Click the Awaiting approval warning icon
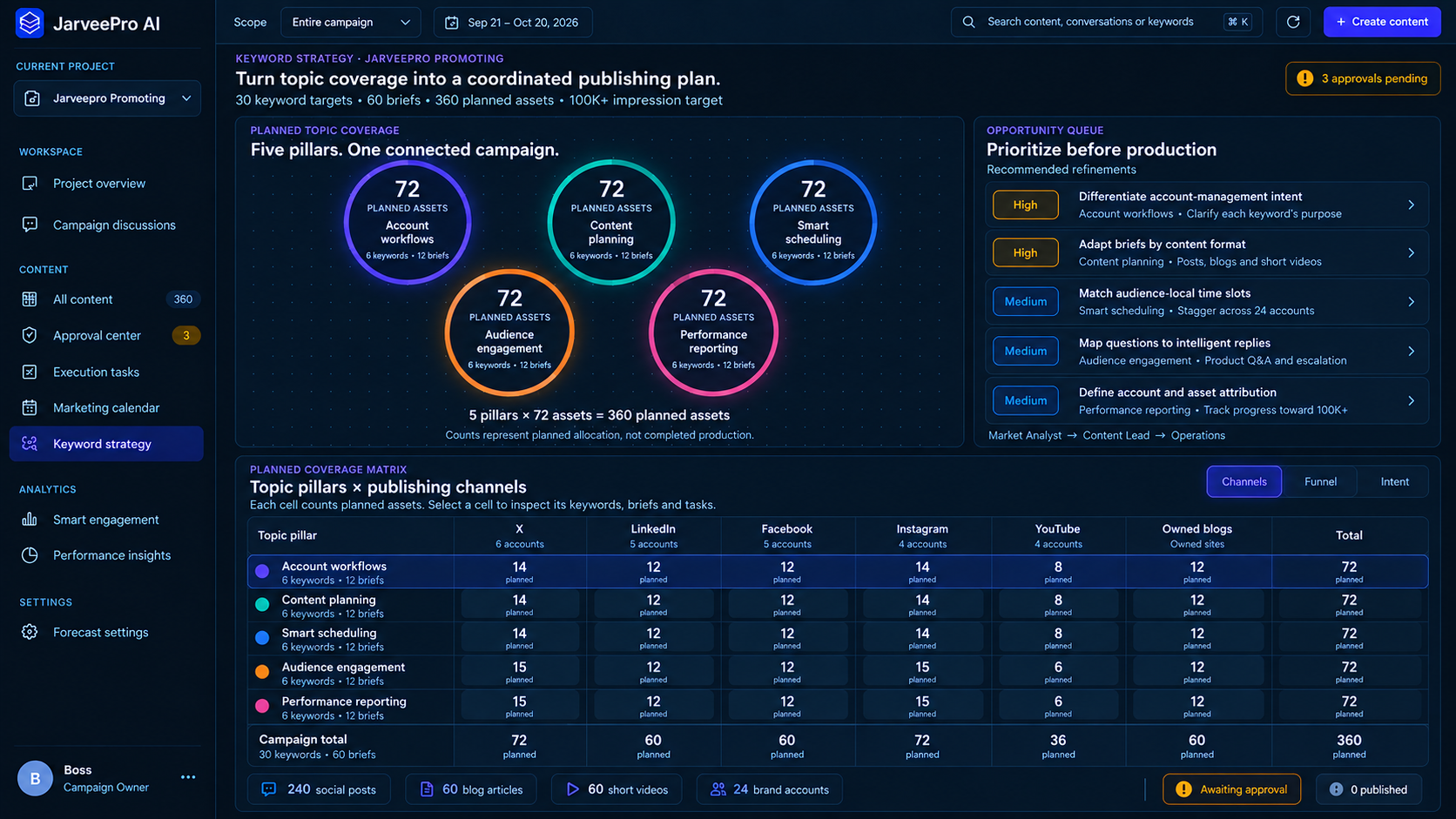This screenshot has width=1456, height=819. pyautogui.click(x=1183, y=789)
